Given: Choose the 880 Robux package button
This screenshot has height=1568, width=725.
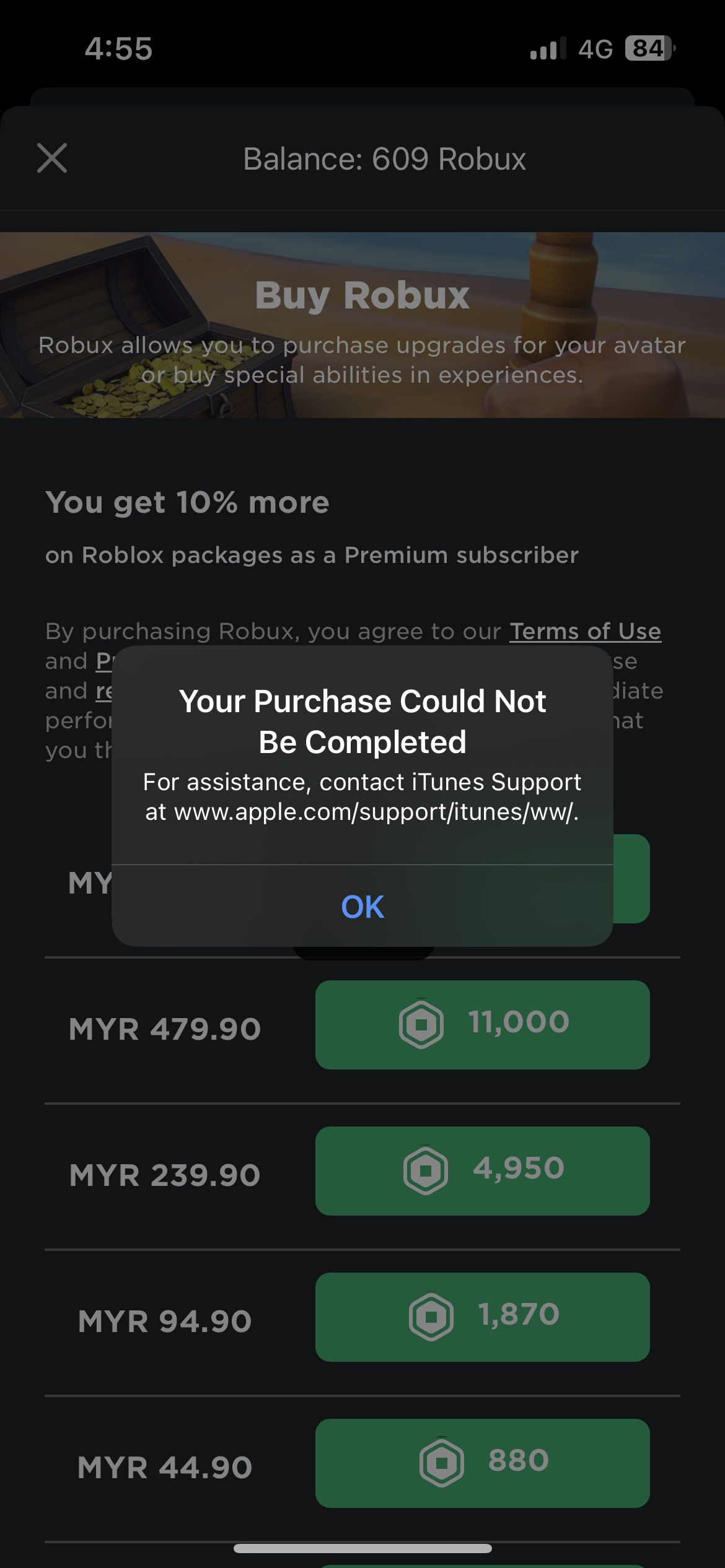Looking at the screenshot, I should (483, 1463).
